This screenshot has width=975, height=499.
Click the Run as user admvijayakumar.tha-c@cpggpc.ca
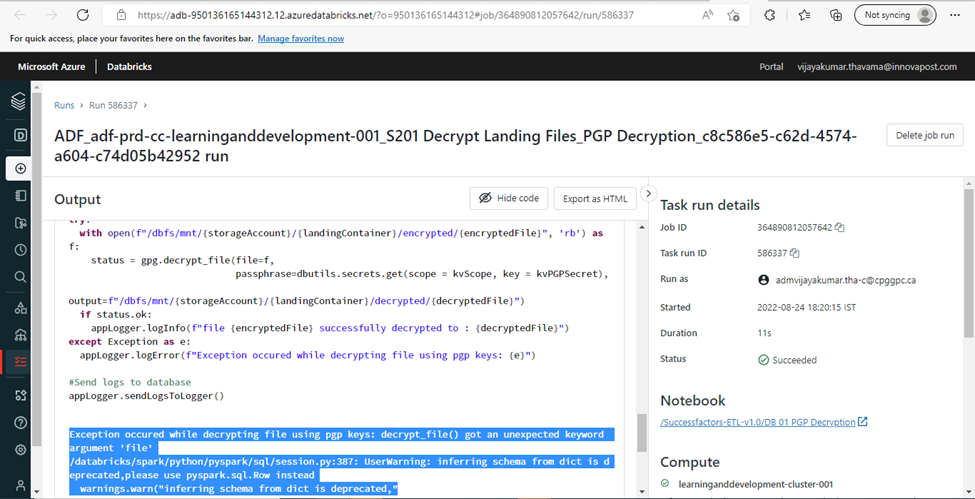pyautogui.click(x=846, y=280)
